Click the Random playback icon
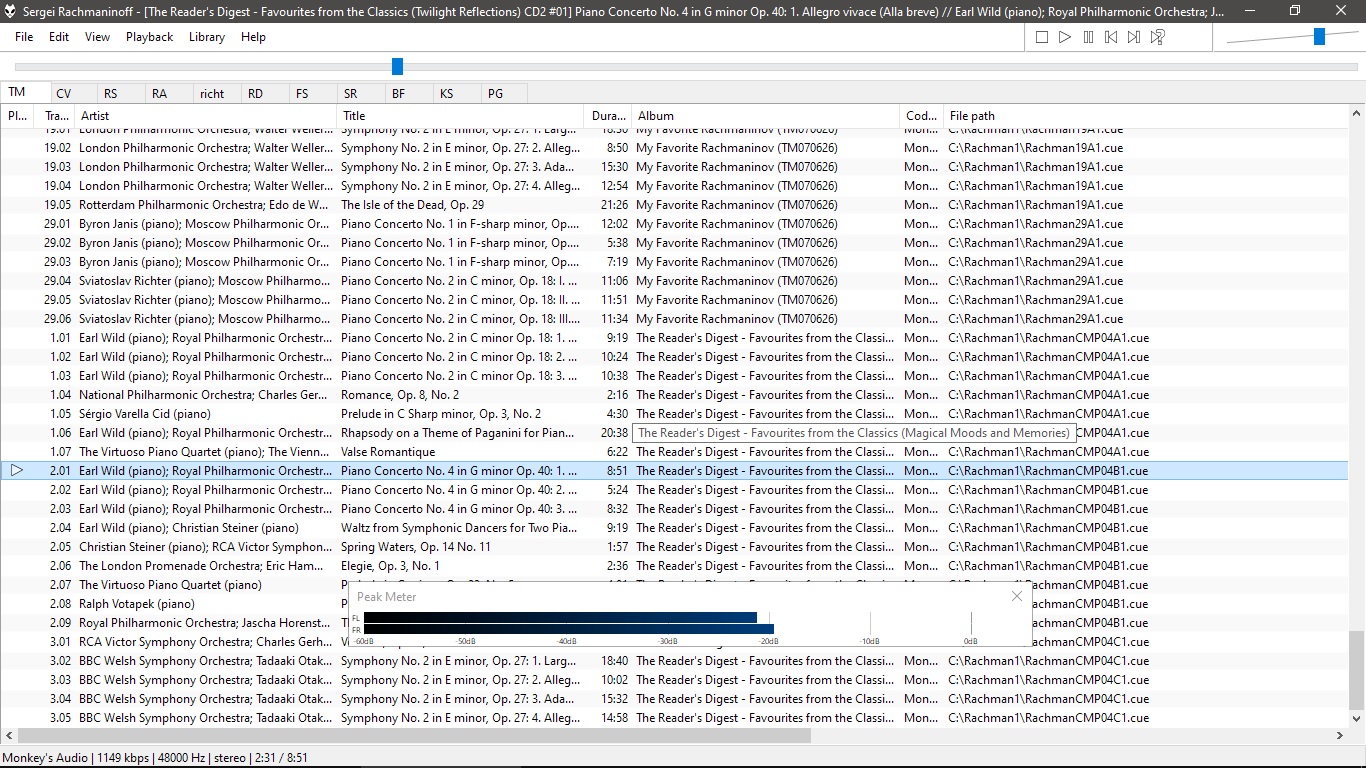This screenshot has height=768, width=1366. [x=1157, y=37]
